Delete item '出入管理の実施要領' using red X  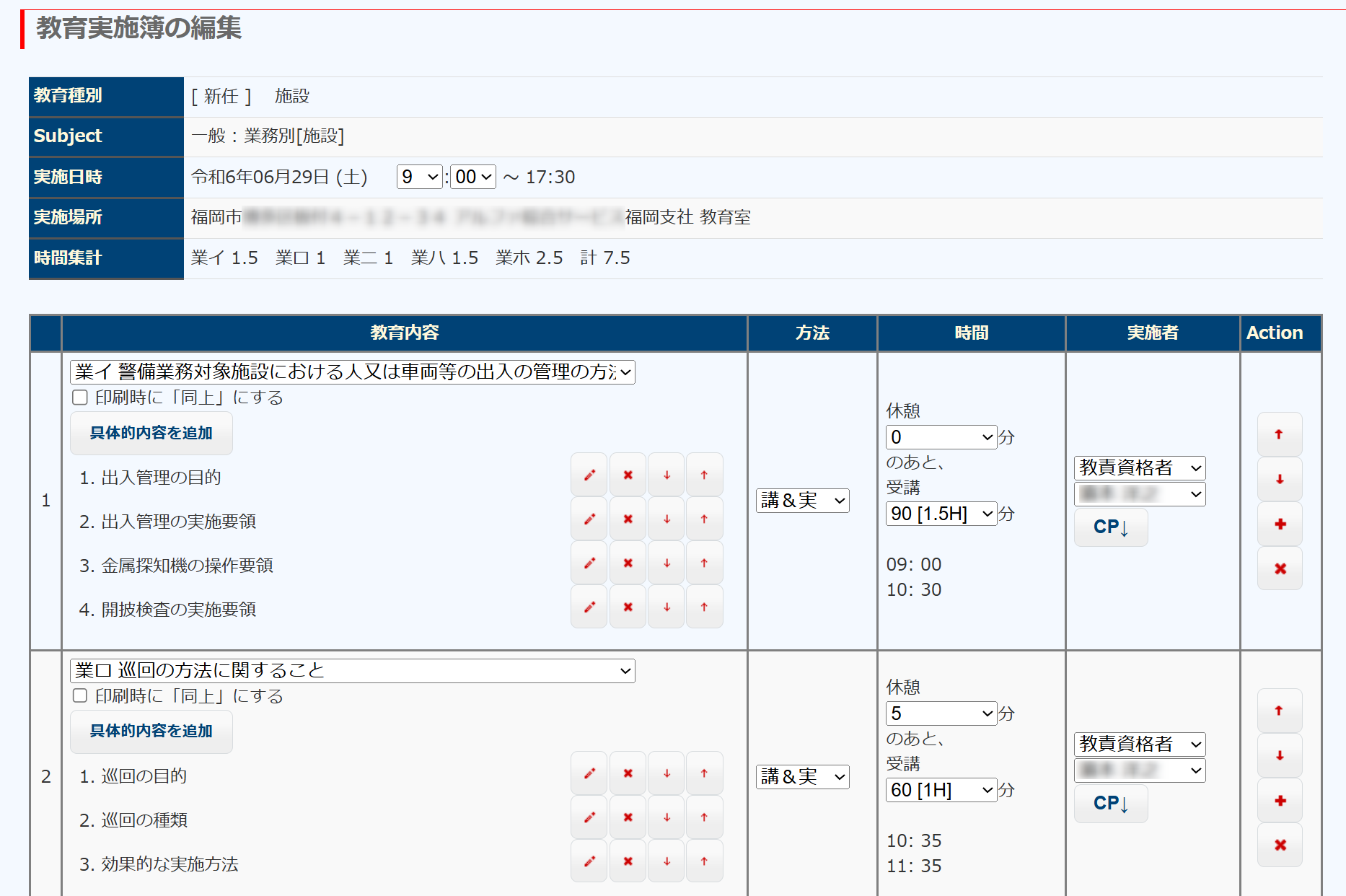tap(628, 519)
